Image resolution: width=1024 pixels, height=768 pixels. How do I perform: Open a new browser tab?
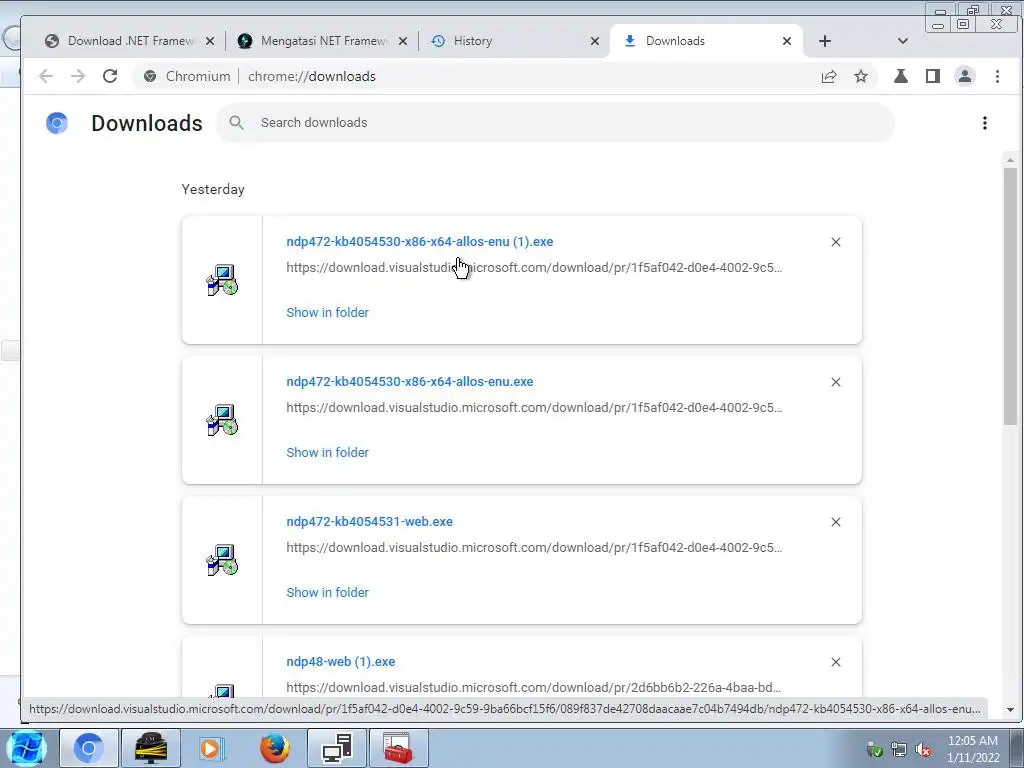tap(825, 41)
